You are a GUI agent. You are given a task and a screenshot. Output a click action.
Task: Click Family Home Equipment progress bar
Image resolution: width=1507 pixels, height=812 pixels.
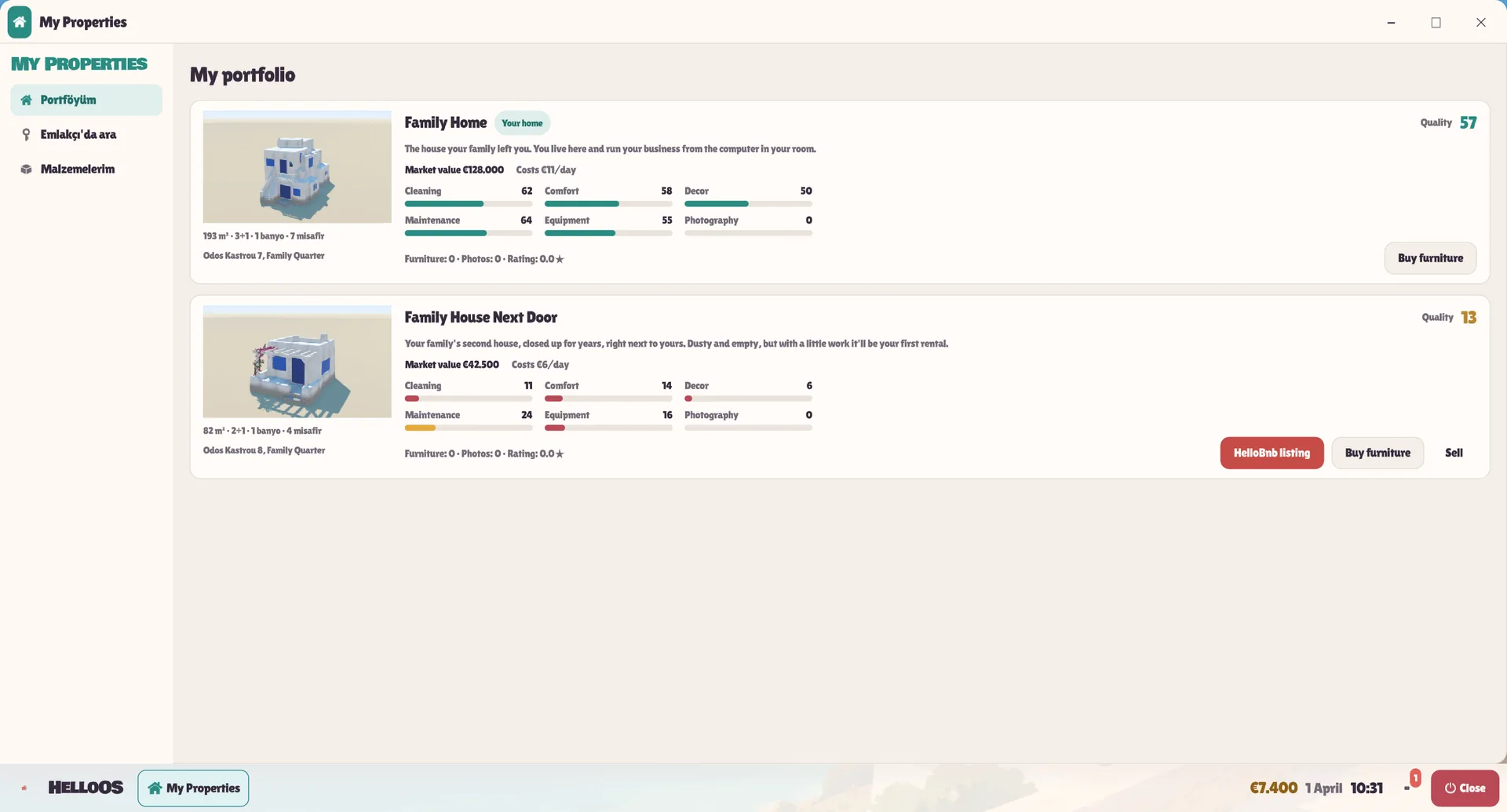[x=608, y=233]
